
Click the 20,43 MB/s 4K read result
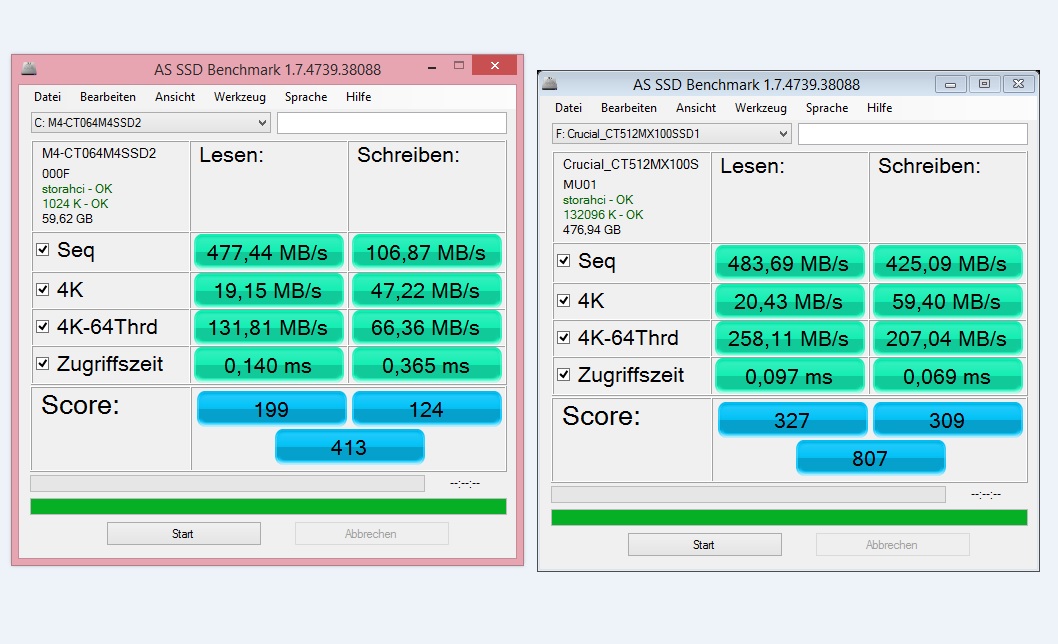pos(789,301)
